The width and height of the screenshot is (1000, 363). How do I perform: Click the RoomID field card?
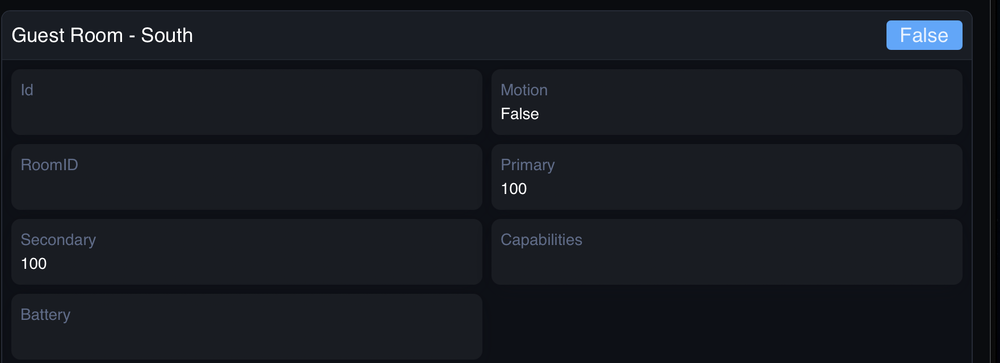(247, 177)
